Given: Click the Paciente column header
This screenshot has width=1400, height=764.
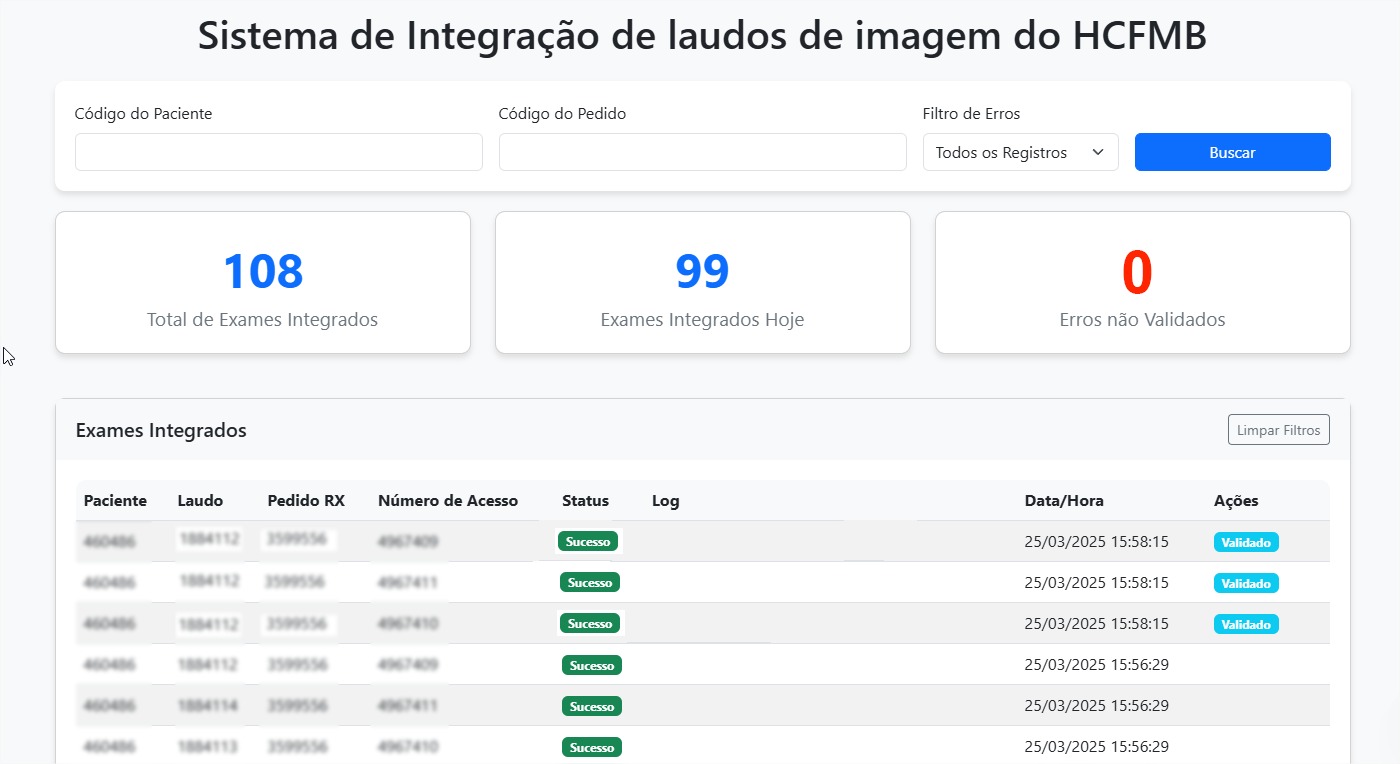Looking at the screenshot, I should click(x=115, y=501).
